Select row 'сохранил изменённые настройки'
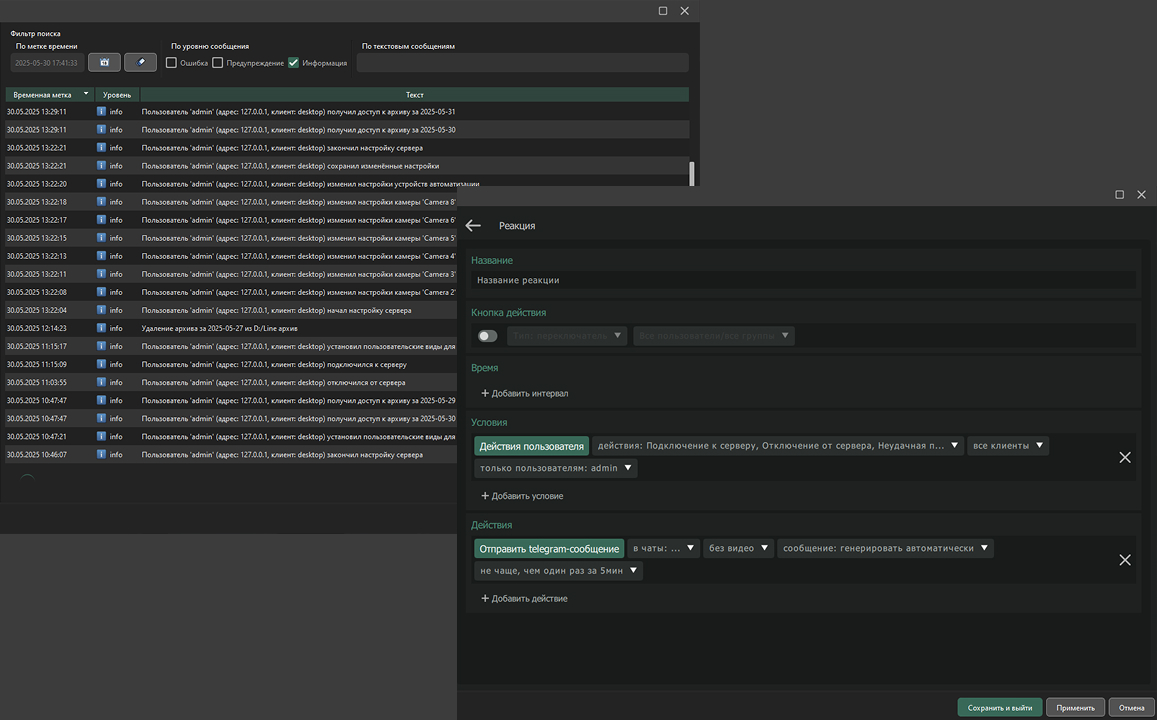Viewport: 1157px width, 720px height. 347,166
